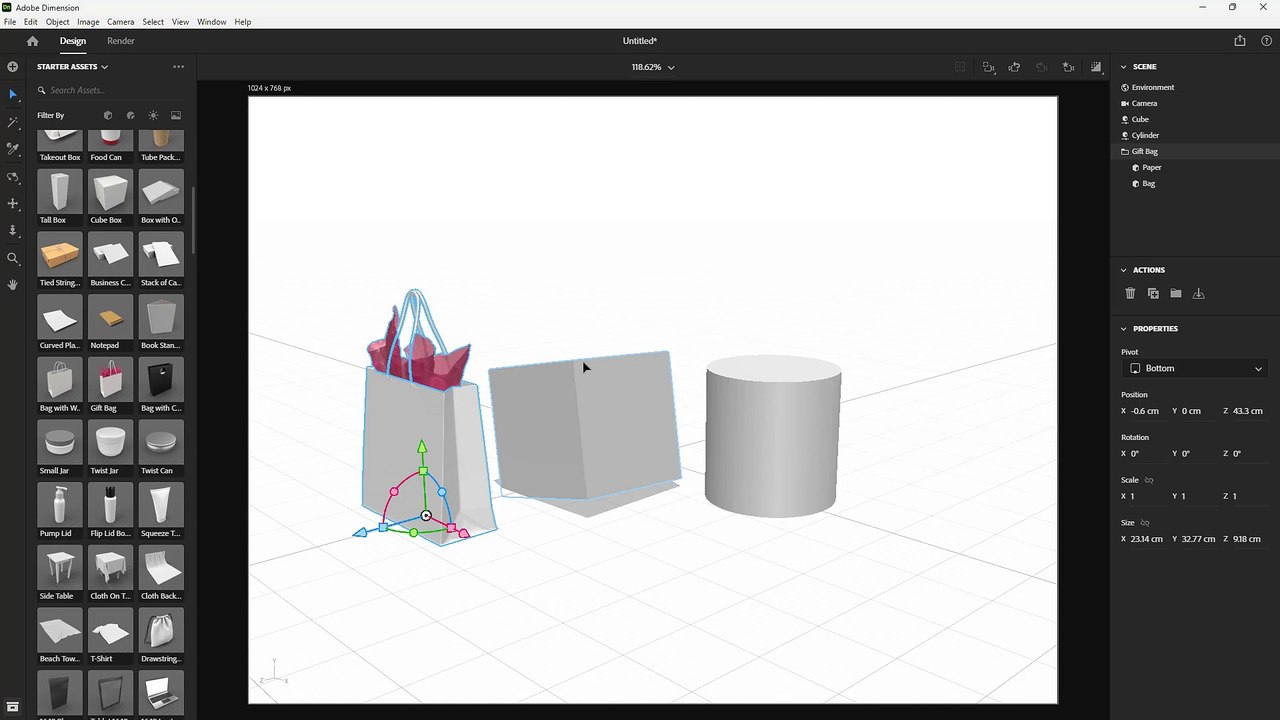Select the Hand tool
Screen dimensions: 1280x720
13,285
